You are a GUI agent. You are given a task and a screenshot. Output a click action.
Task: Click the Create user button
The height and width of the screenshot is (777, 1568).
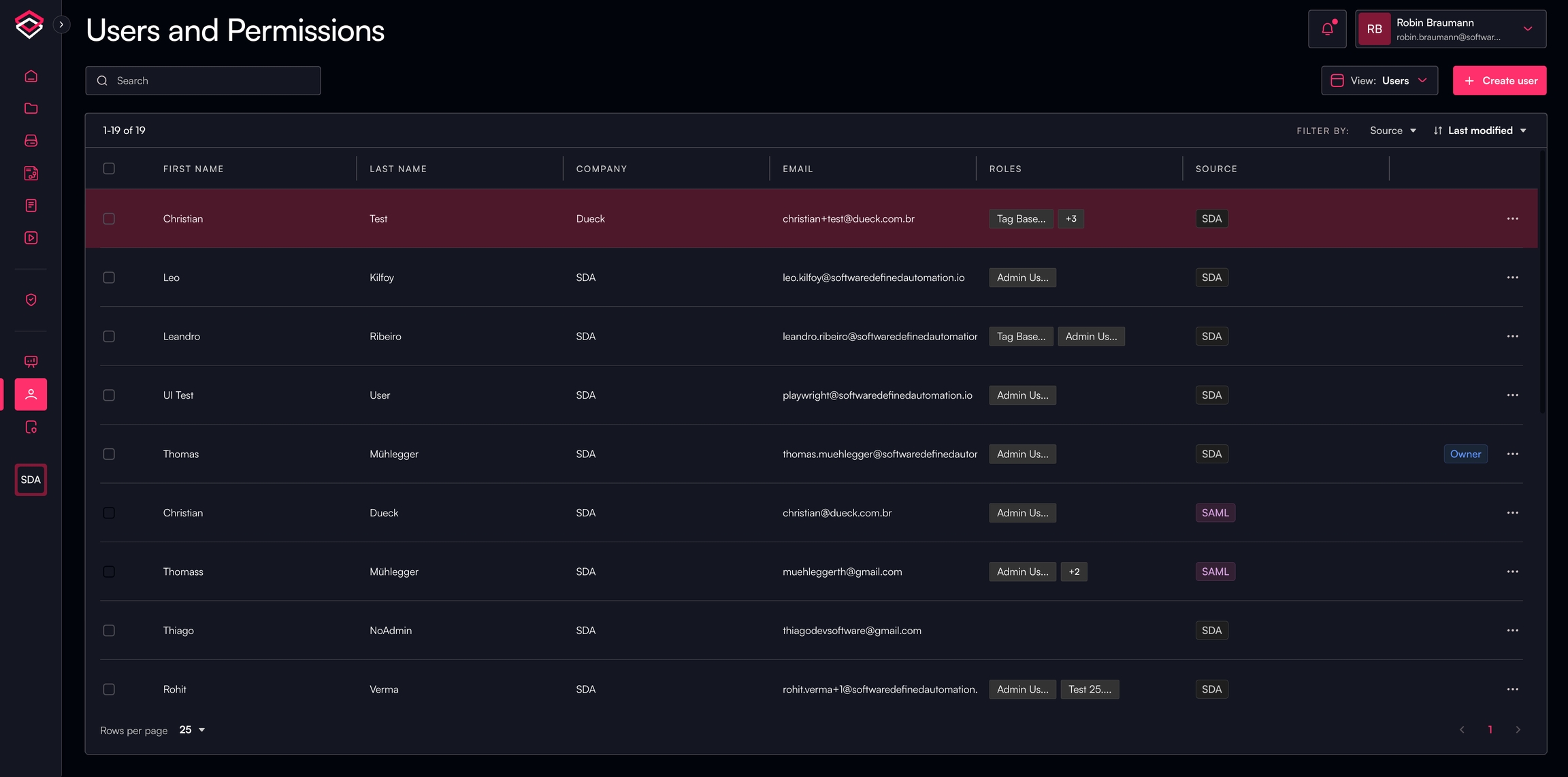point(1499,80)
